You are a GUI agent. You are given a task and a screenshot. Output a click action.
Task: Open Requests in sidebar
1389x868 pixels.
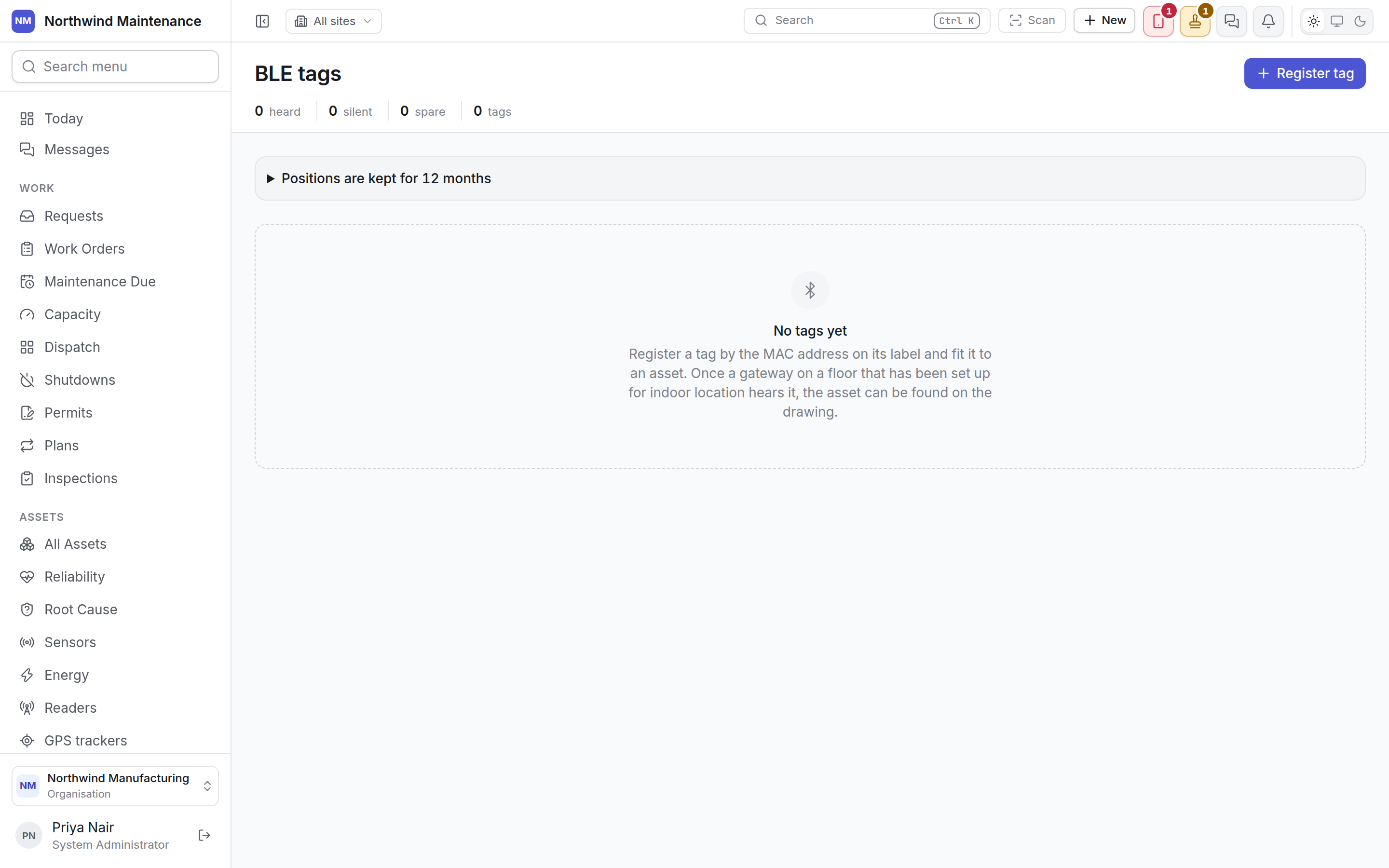point(115,216)
